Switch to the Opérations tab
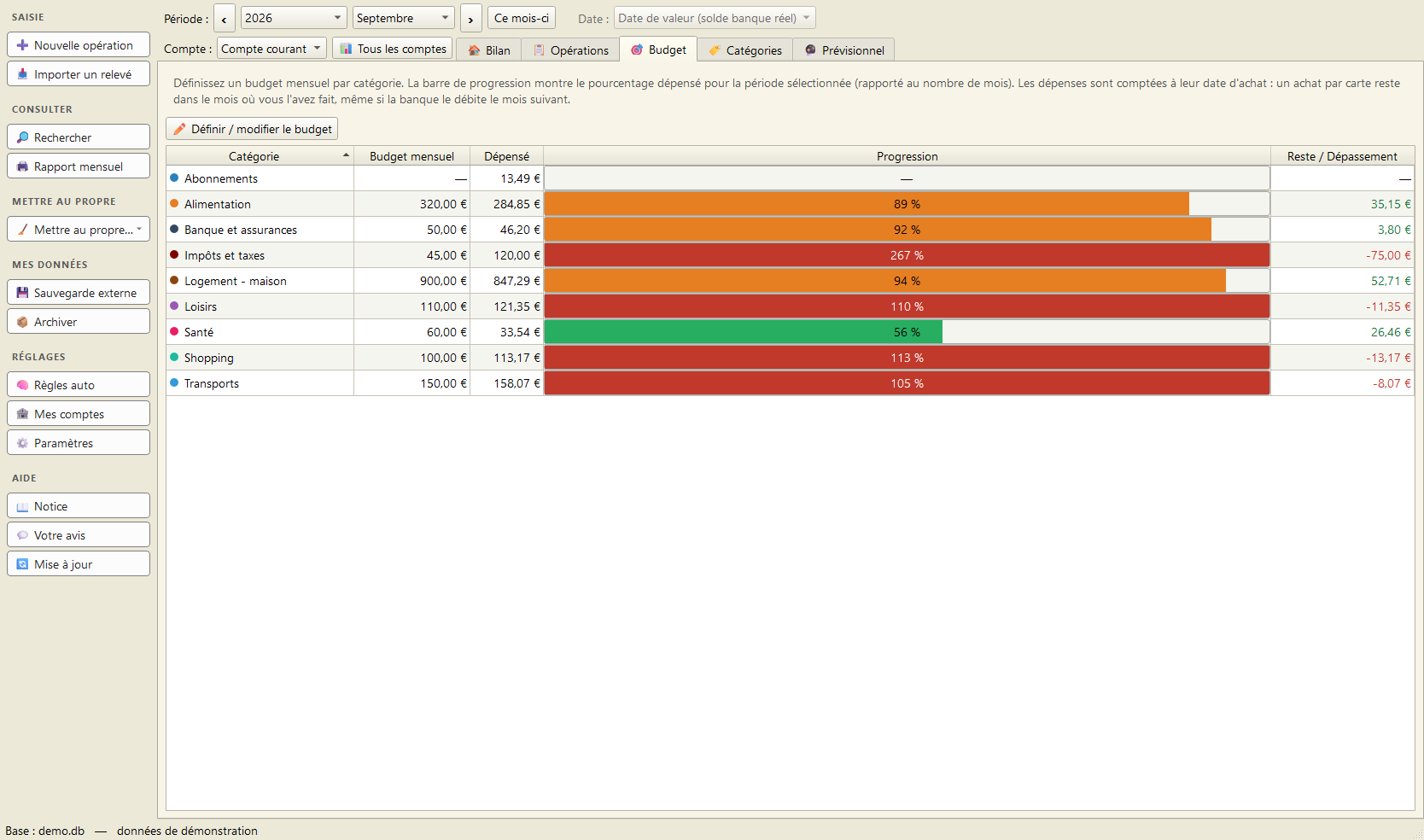Image resolution: width=1424 pixels, height=840 pixels. tap(570, 50)
